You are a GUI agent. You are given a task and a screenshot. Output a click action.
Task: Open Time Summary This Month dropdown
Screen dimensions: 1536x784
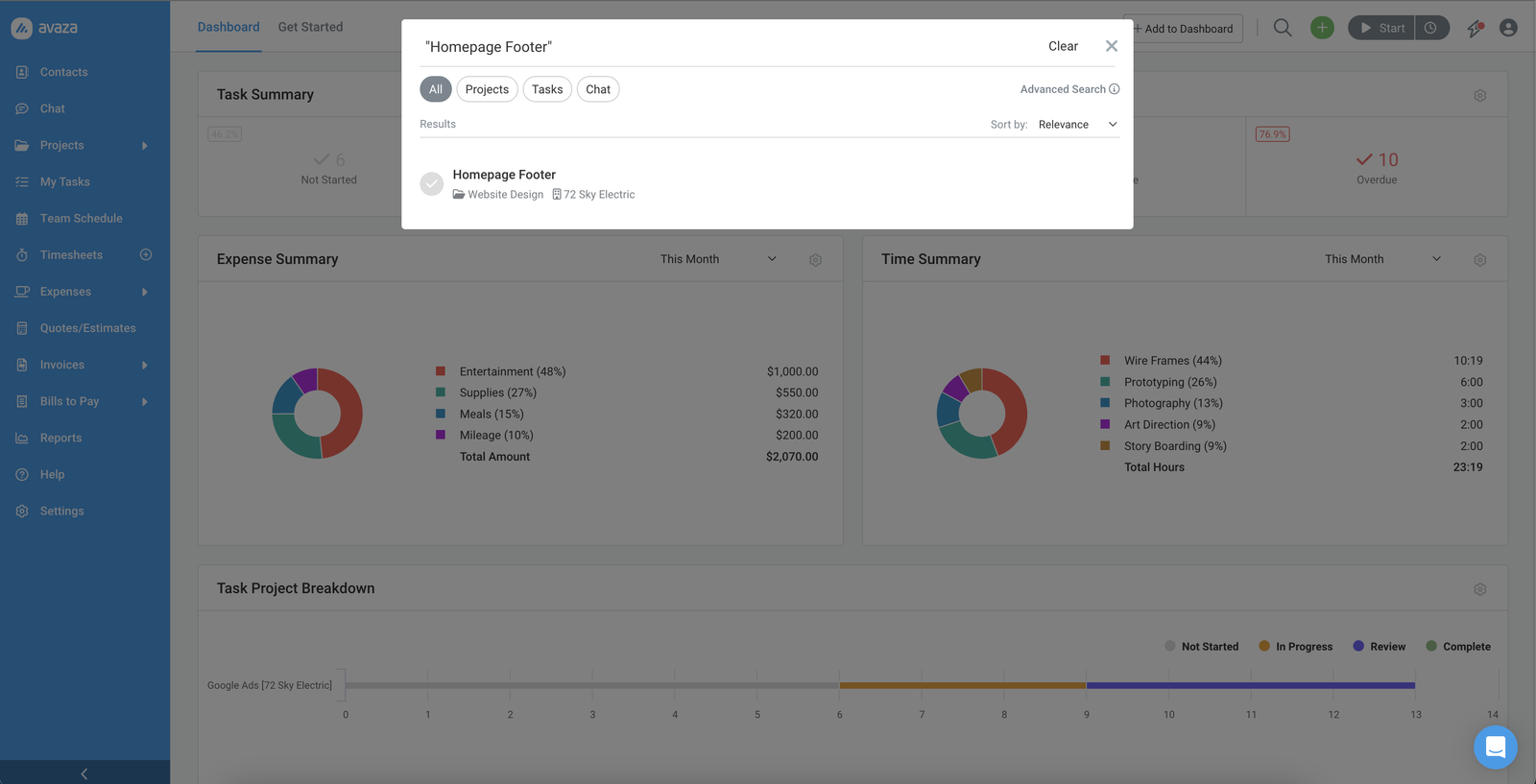pos(1382,259)
